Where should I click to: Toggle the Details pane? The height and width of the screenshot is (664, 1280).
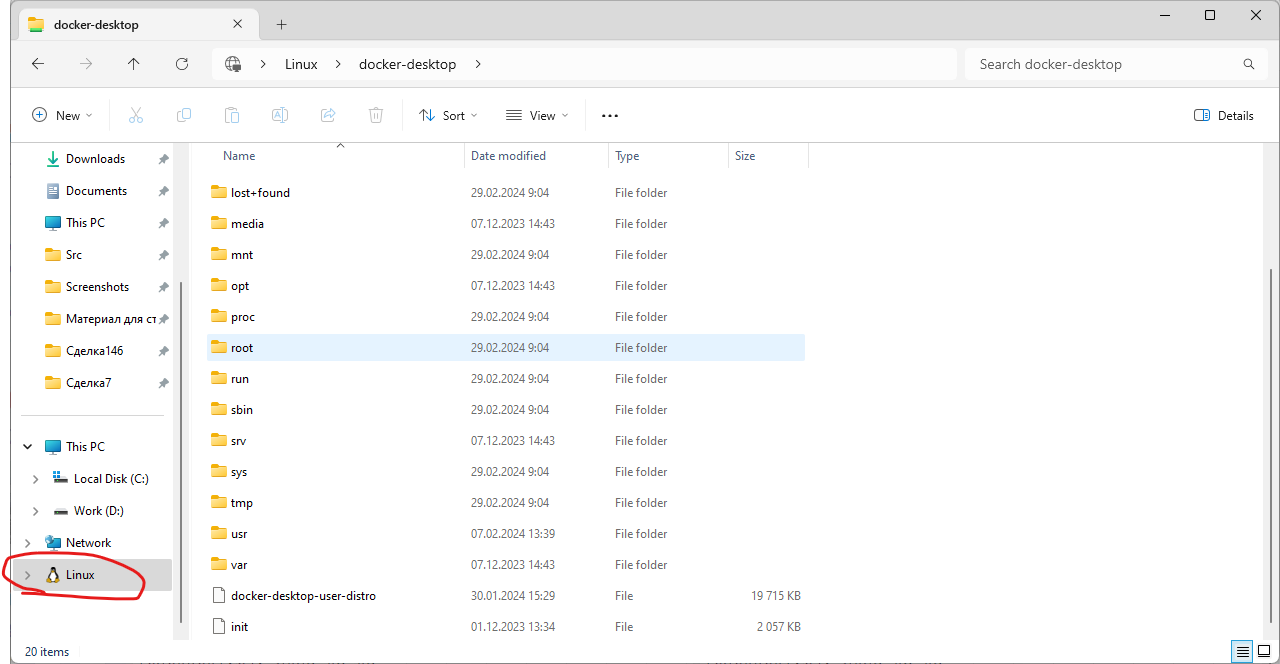(1224, 115)
